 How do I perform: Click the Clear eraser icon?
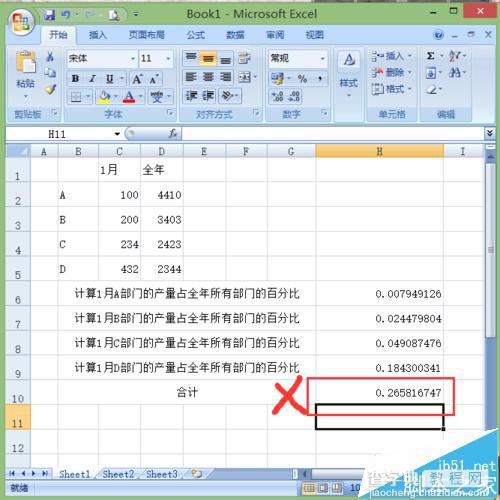(x=431, y=89)
